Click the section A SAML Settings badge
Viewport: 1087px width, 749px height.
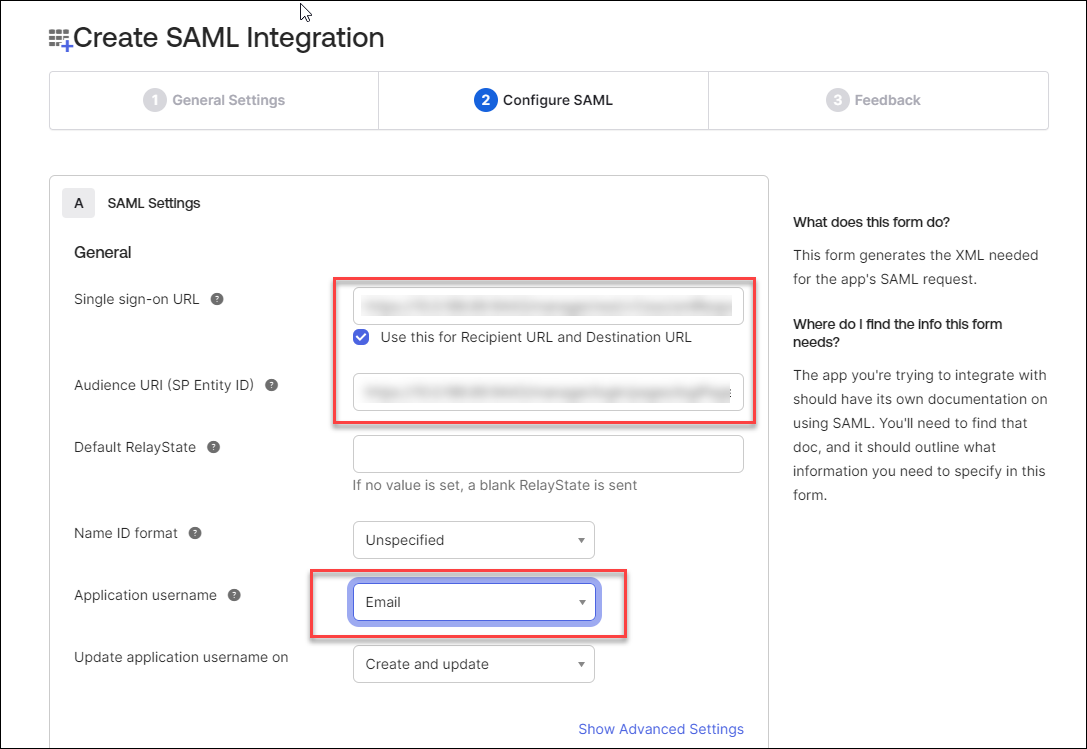pos(78,203)
